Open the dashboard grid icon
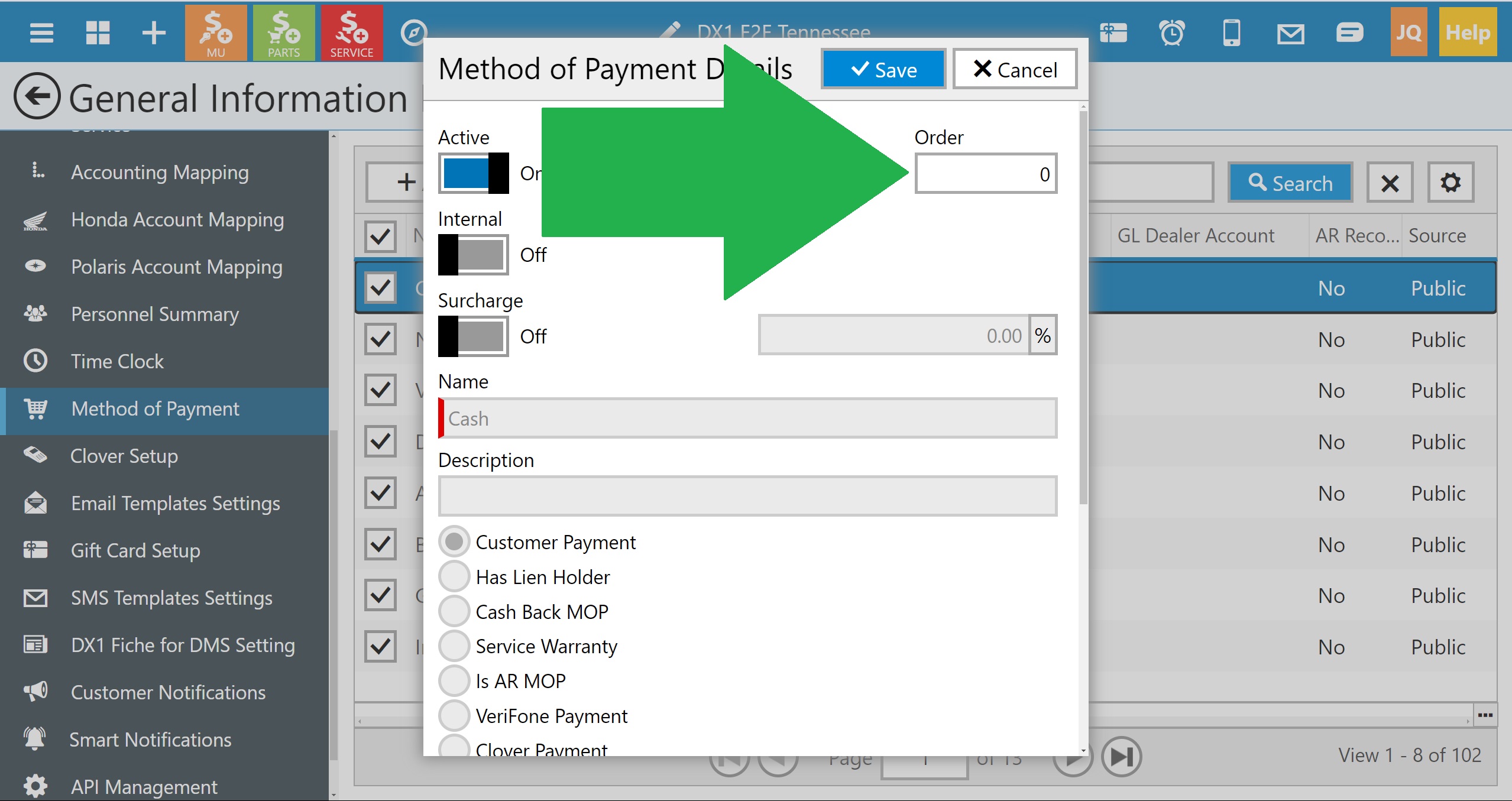Screen dimensions: 1512x801 98,33
